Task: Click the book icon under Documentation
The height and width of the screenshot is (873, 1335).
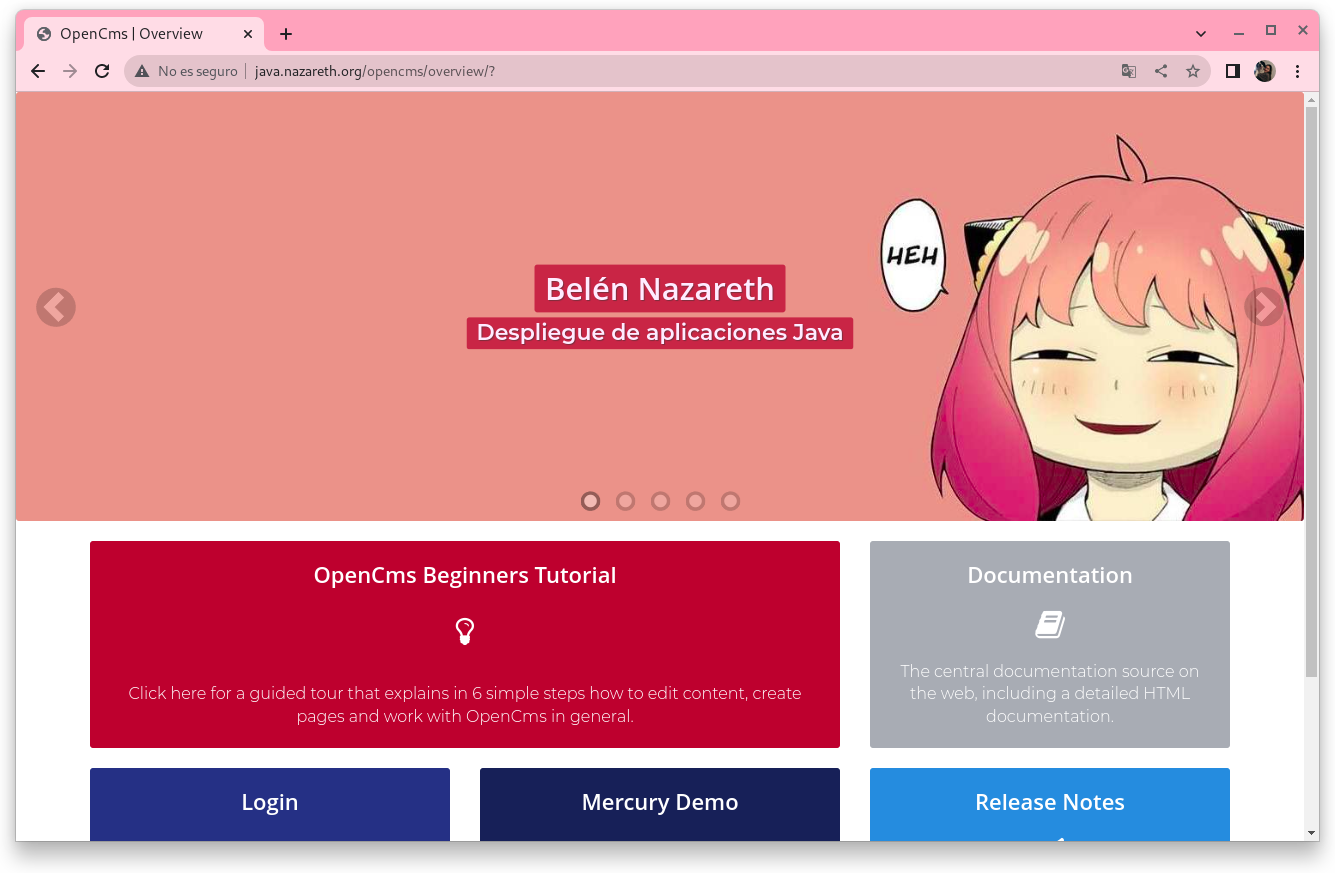Action: pos(1049,625)
